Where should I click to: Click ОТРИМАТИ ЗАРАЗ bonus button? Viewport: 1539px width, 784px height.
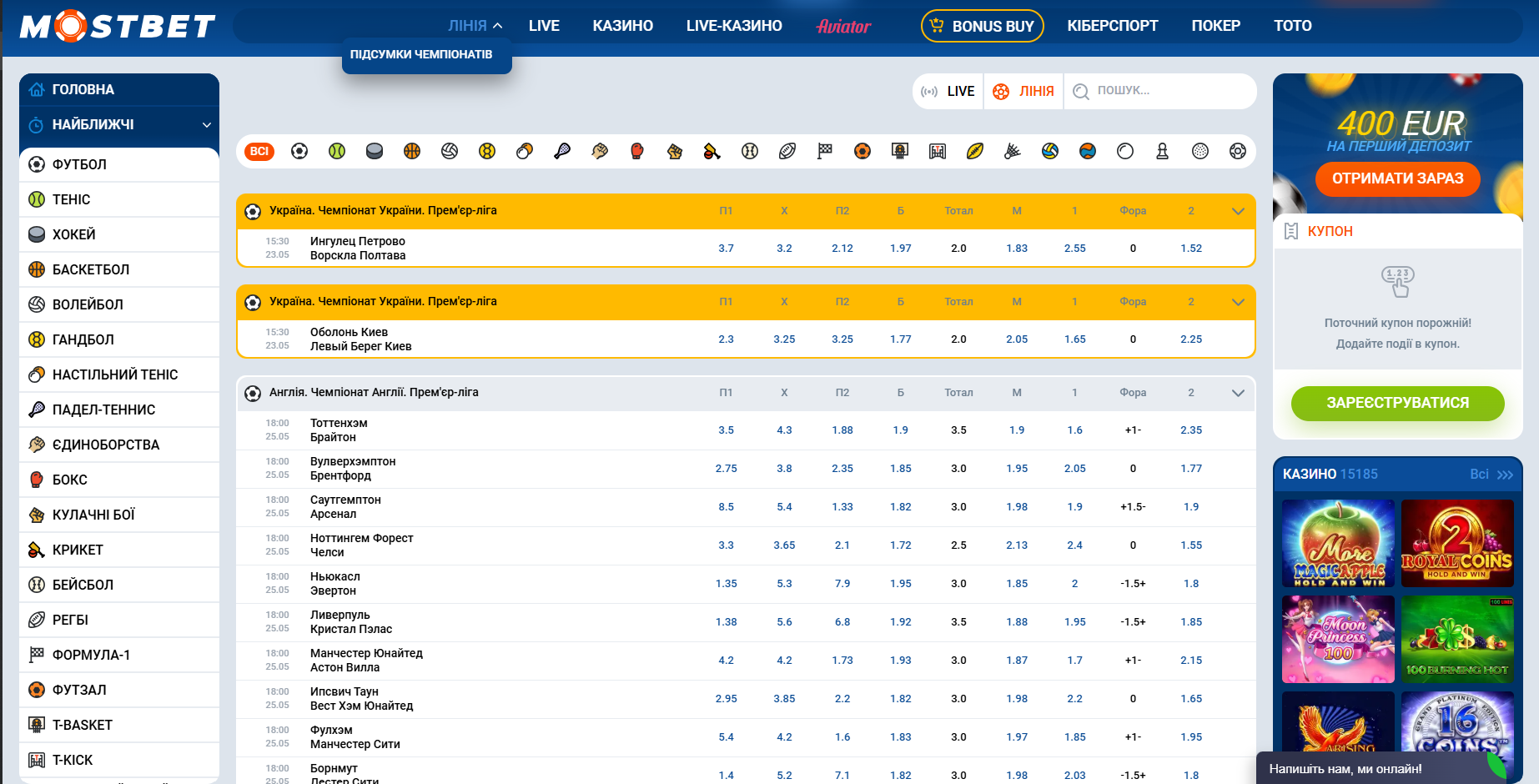coord(1398,178)
